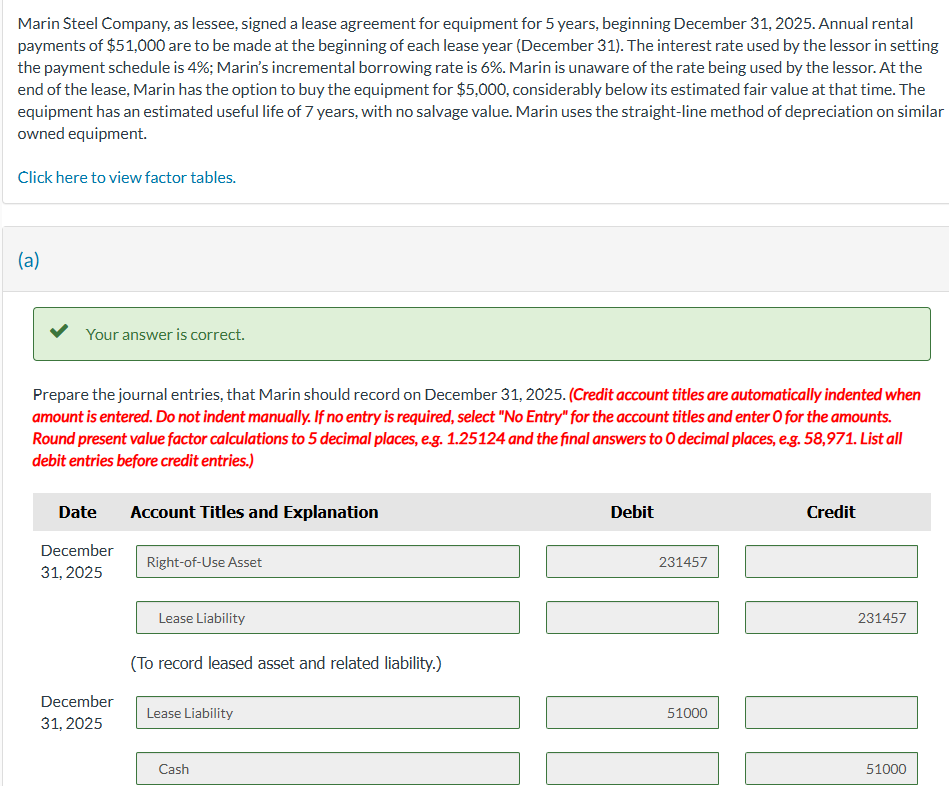This screenshot has height=786, width=949.
Task: Click the (a) section heading
Action: pos(28,260)
